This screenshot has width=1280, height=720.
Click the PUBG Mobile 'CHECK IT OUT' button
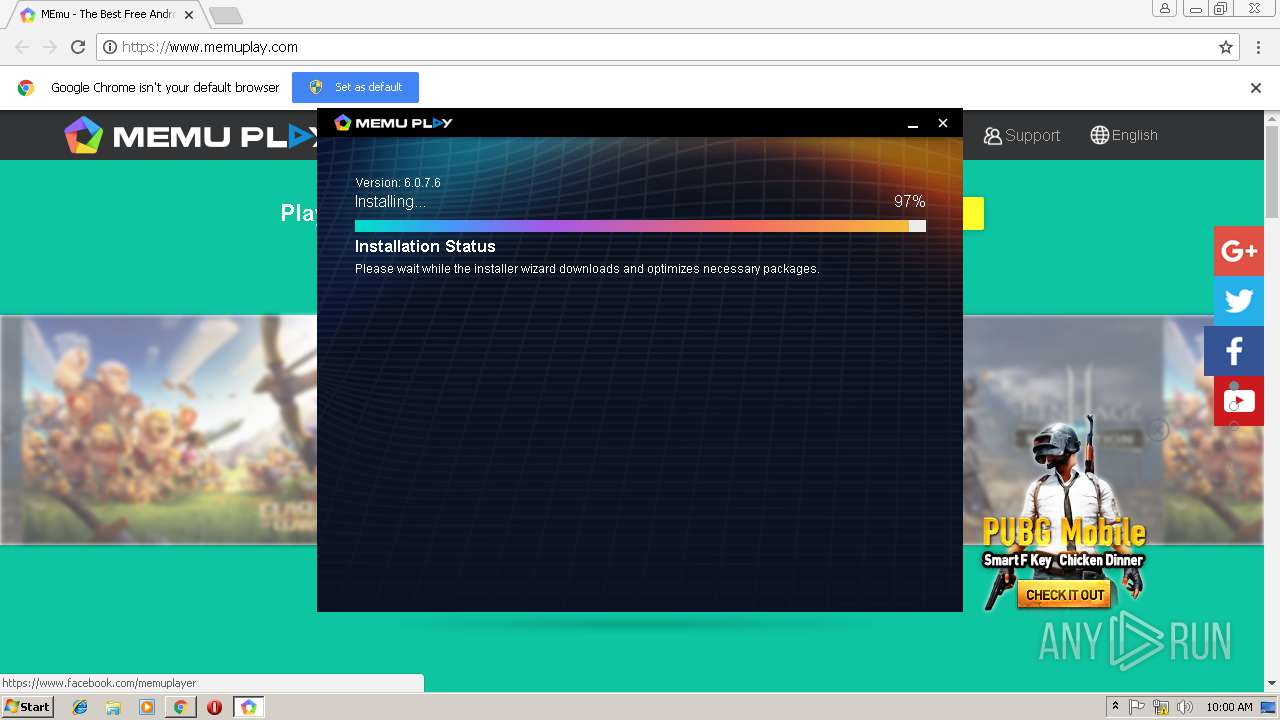(x=1065, y=595)
